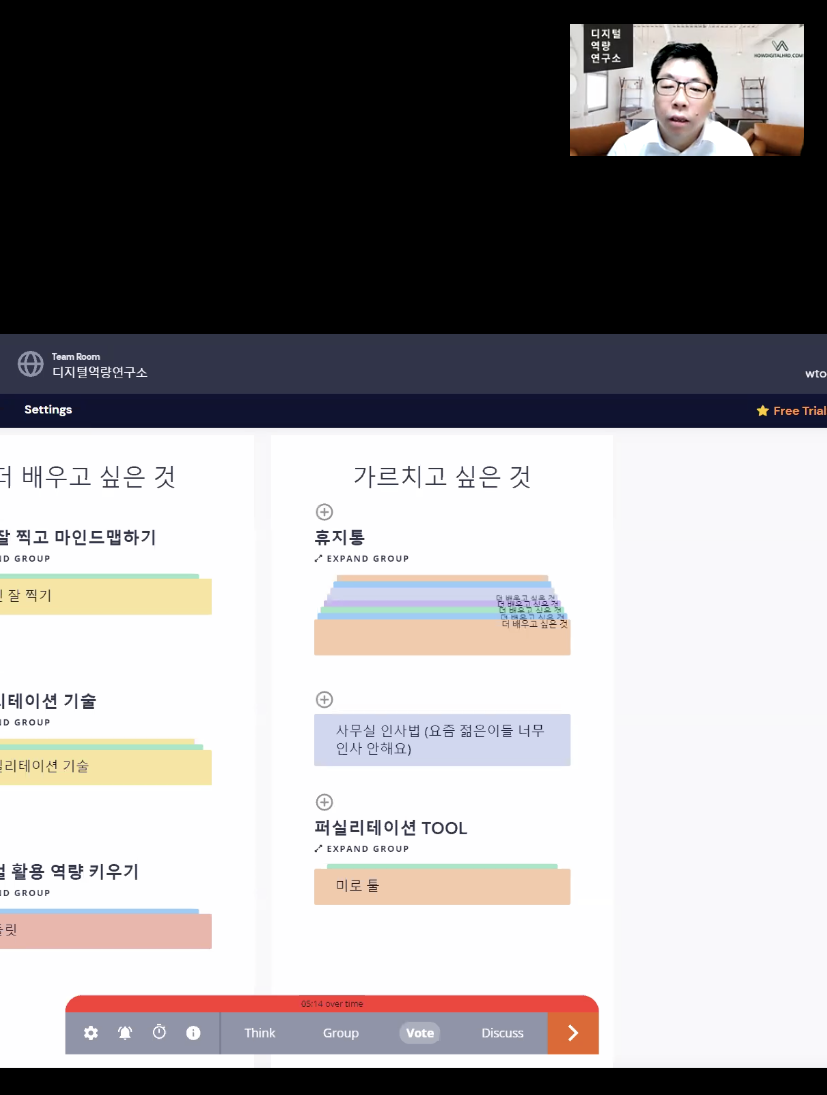Open the Settings menu

(48, 410)
